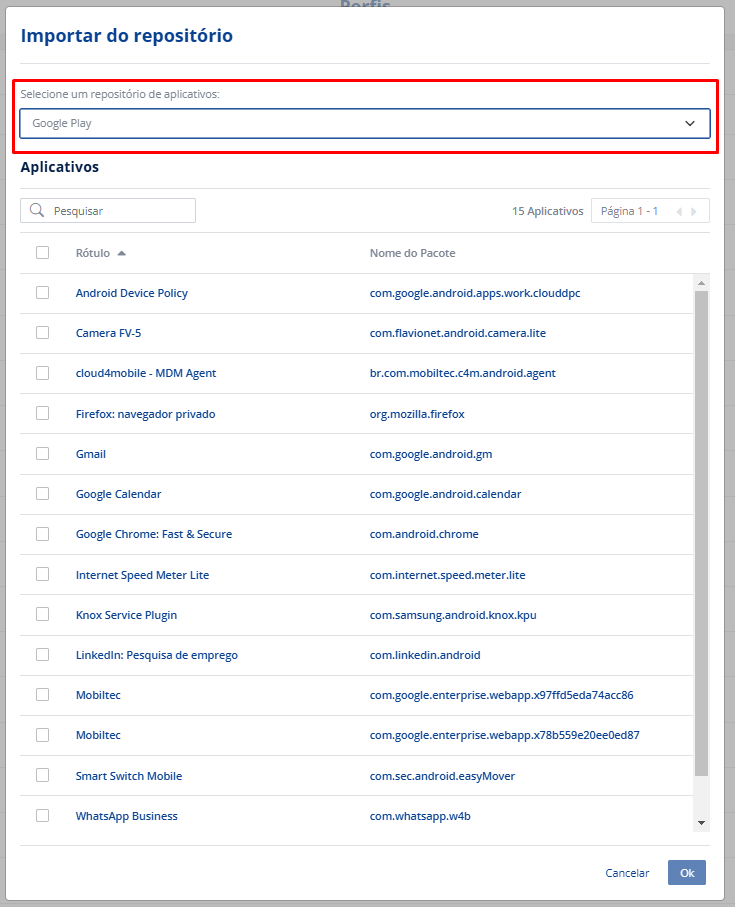Click package org.mozilla.firefox

(x=417, y=414)
